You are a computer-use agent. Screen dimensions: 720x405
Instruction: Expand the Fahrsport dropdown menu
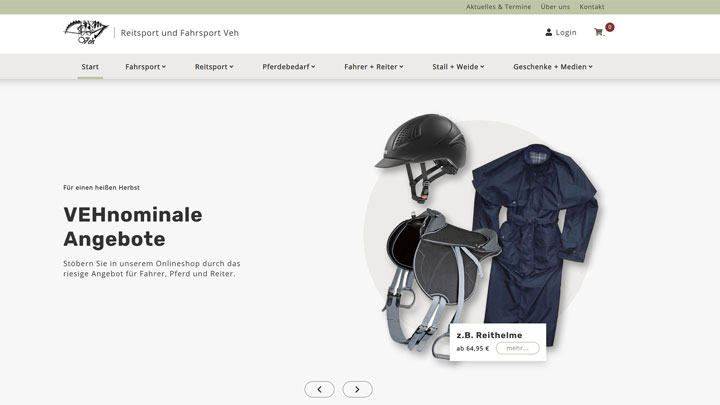pos(146,67)
